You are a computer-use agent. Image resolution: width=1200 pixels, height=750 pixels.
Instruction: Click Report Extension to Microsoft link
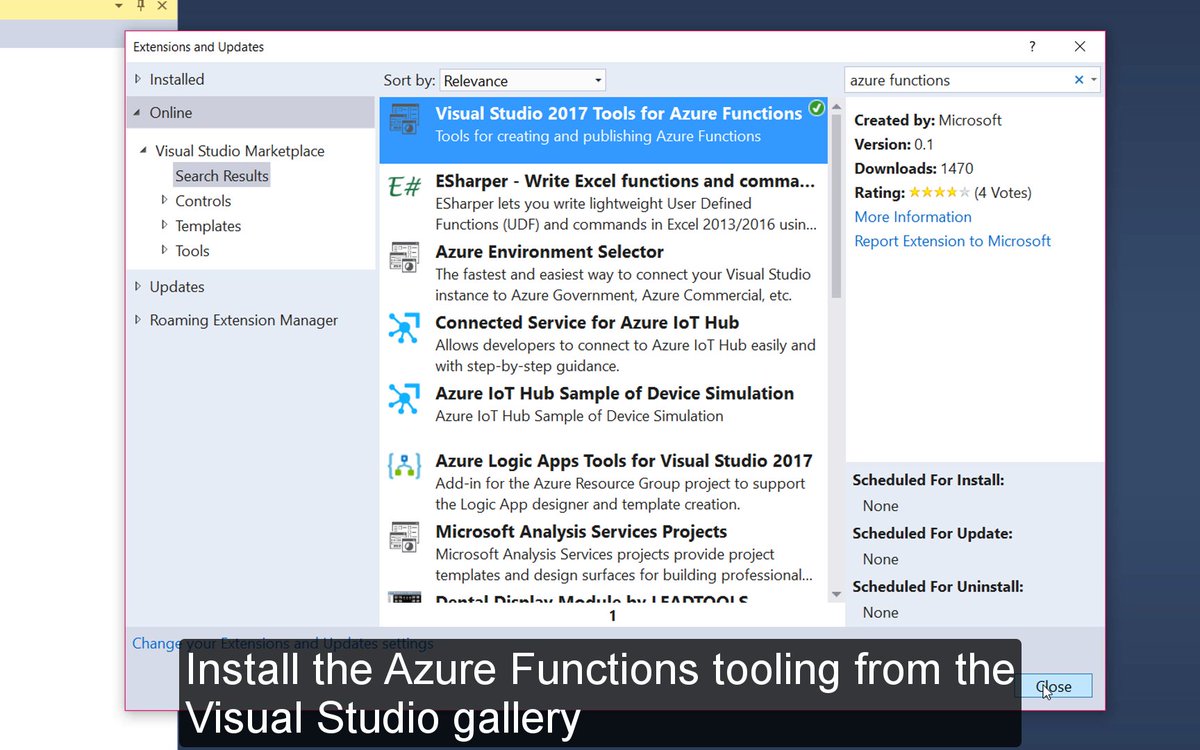click(953, 240)
